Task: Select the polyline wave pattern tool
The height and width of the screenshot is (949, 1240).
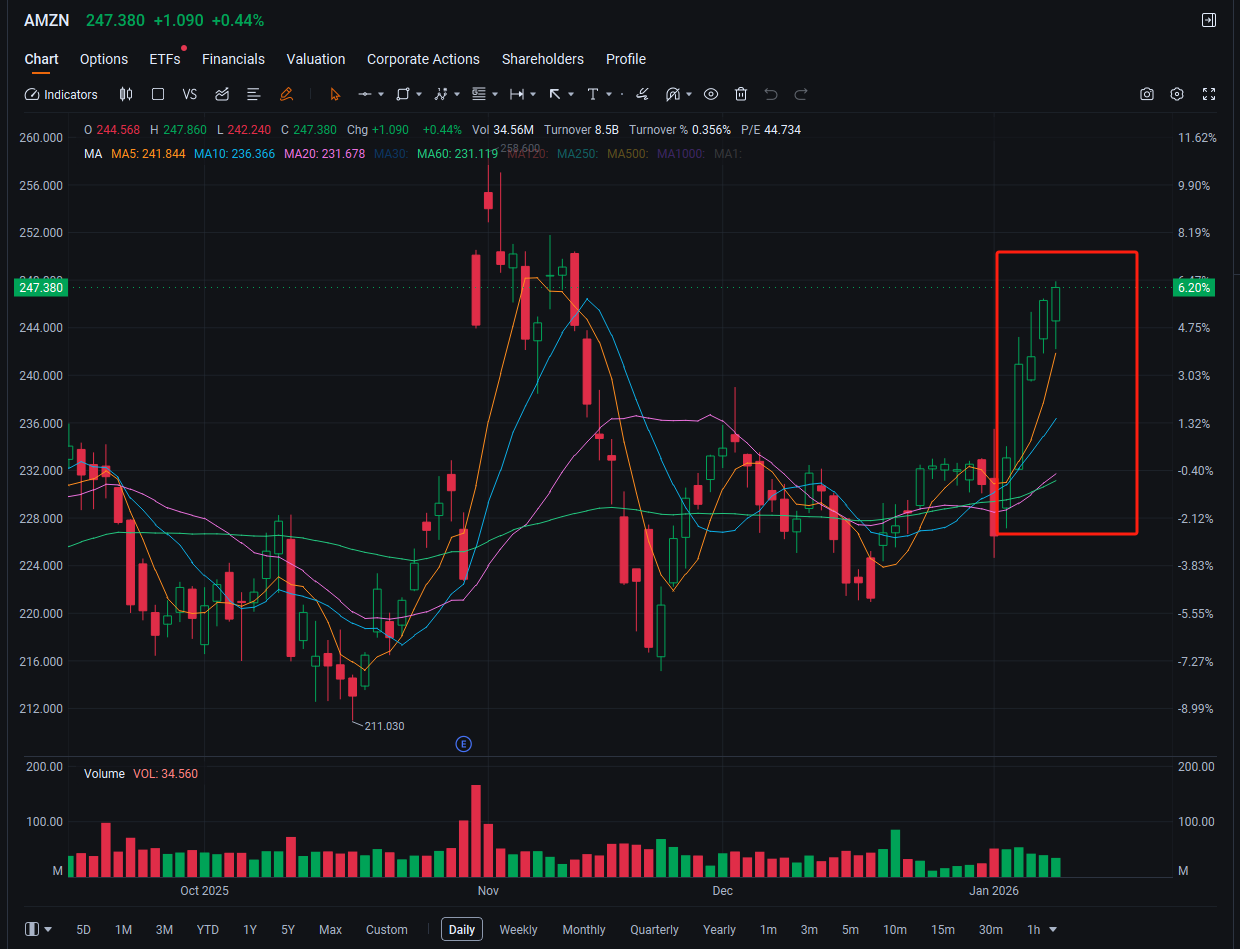Action: pyautogui.click(x=441, y=94)
